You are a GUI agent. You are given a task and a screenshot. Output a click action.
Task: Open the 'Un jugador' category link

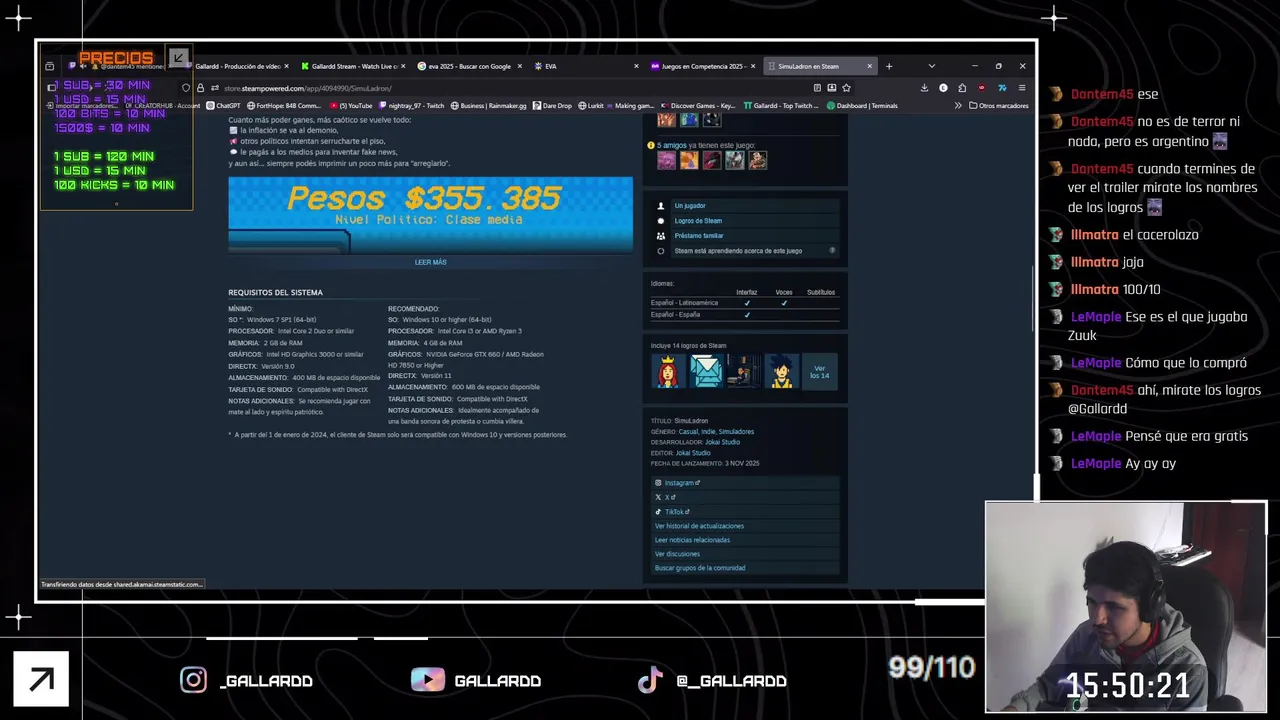(690, 206)
